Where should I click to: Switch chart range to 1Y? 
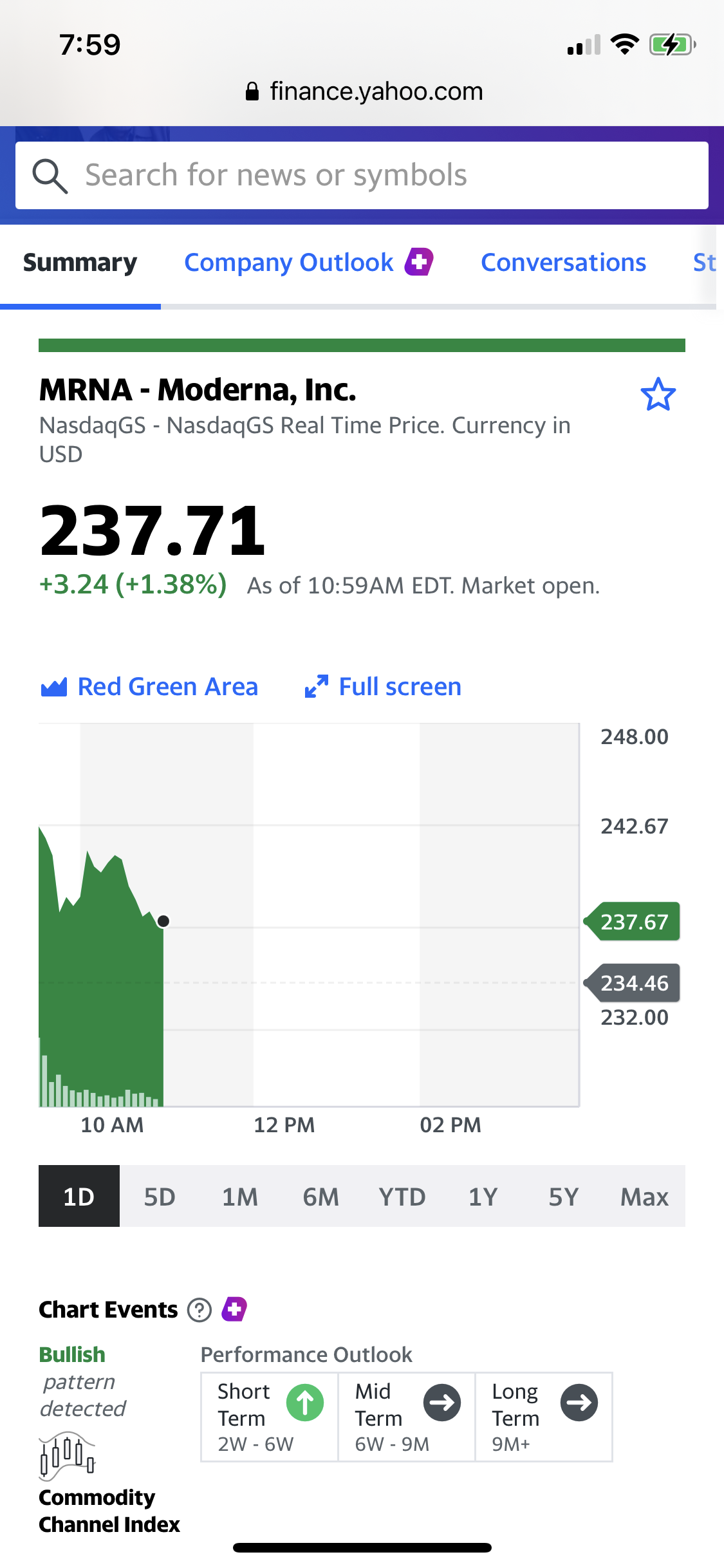[x=483, y=1196]
